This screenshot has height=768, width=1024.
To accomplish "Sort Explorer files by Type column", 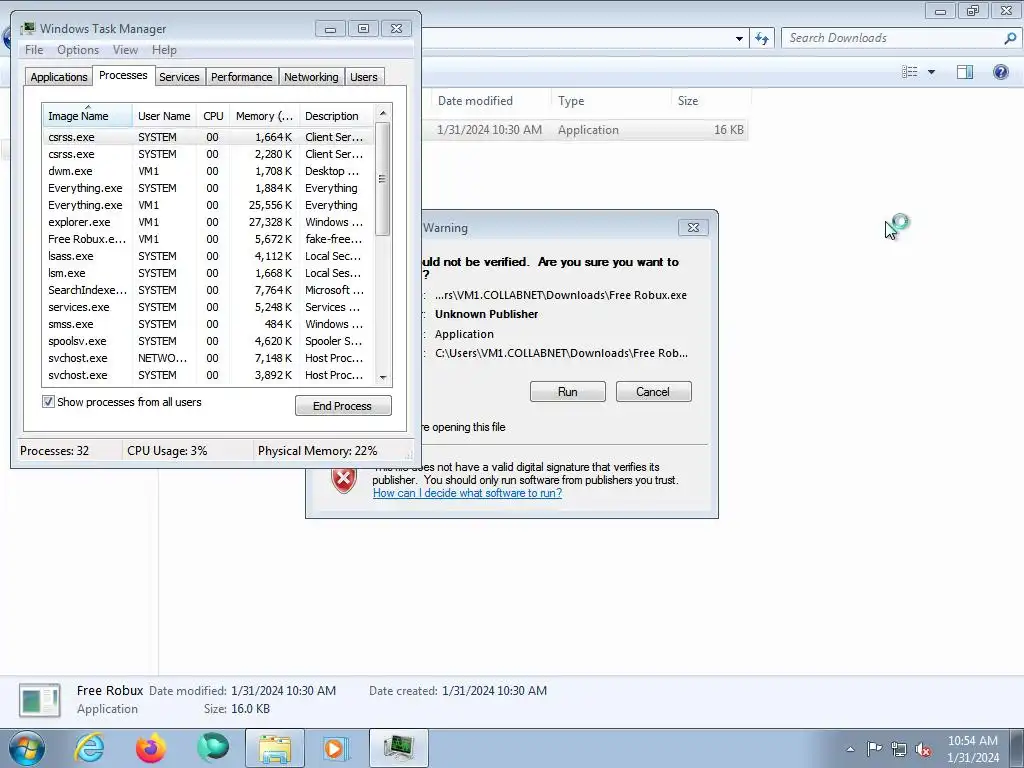I will tap(611, 101).
